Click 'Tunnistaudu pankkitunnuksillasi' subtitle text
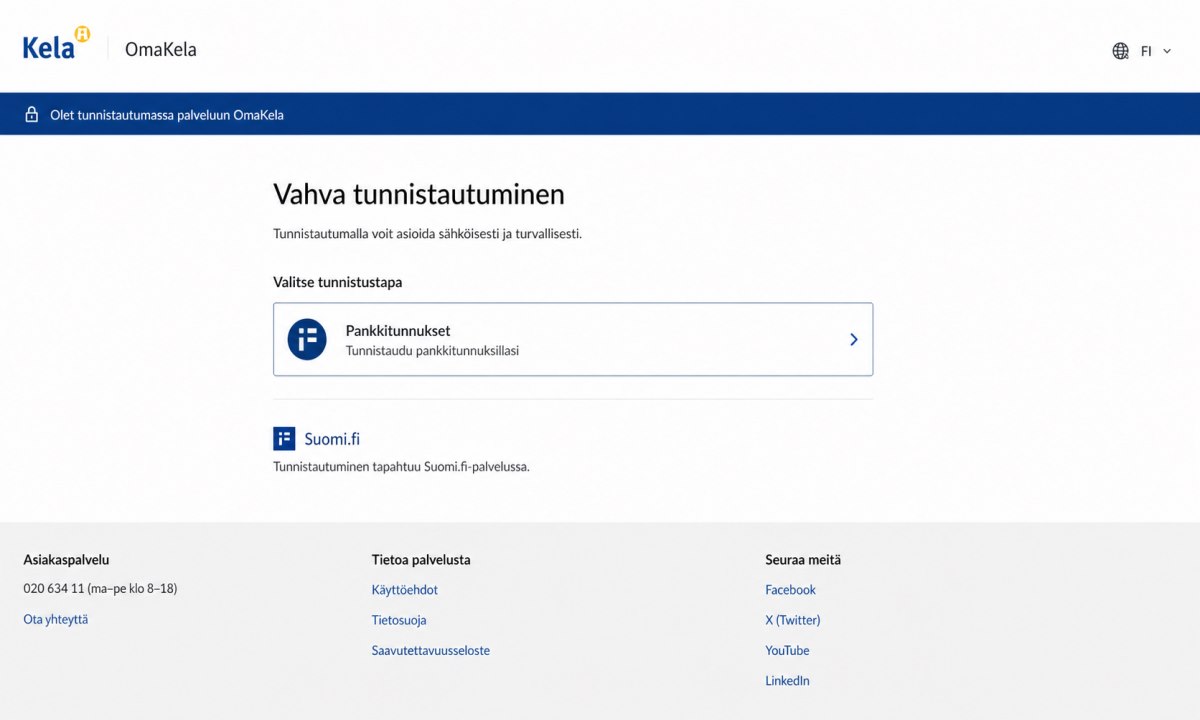Viewport: 1200px width, 720px height. (432, 351)
